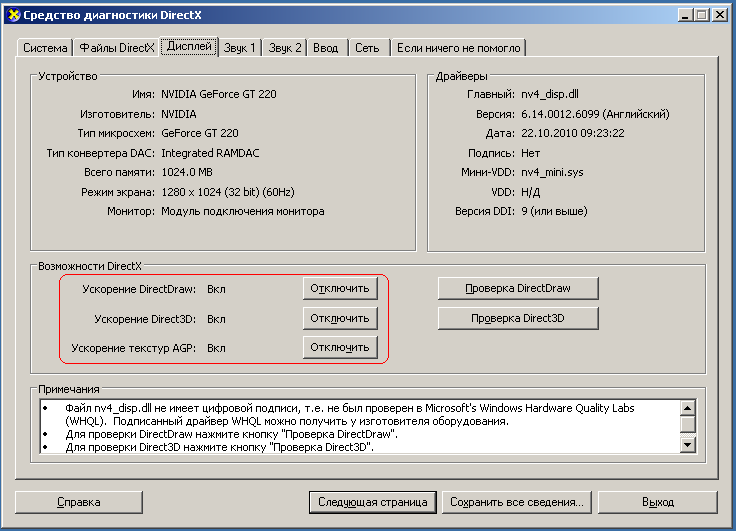Viewport: 736px width, 531px height.
Task: Exit using the Выход button
Action: 658,502
